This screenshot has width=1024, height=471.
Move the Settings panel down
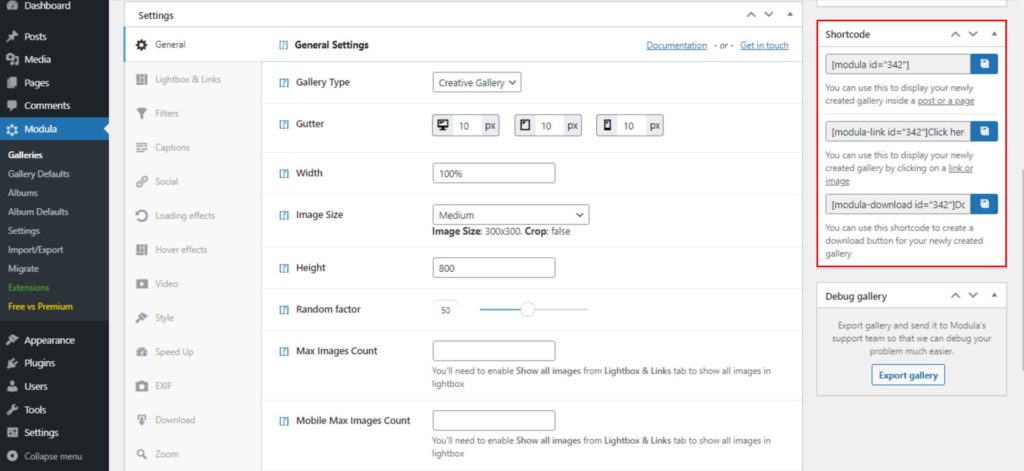pyautogui.click(x=768, y=15)
